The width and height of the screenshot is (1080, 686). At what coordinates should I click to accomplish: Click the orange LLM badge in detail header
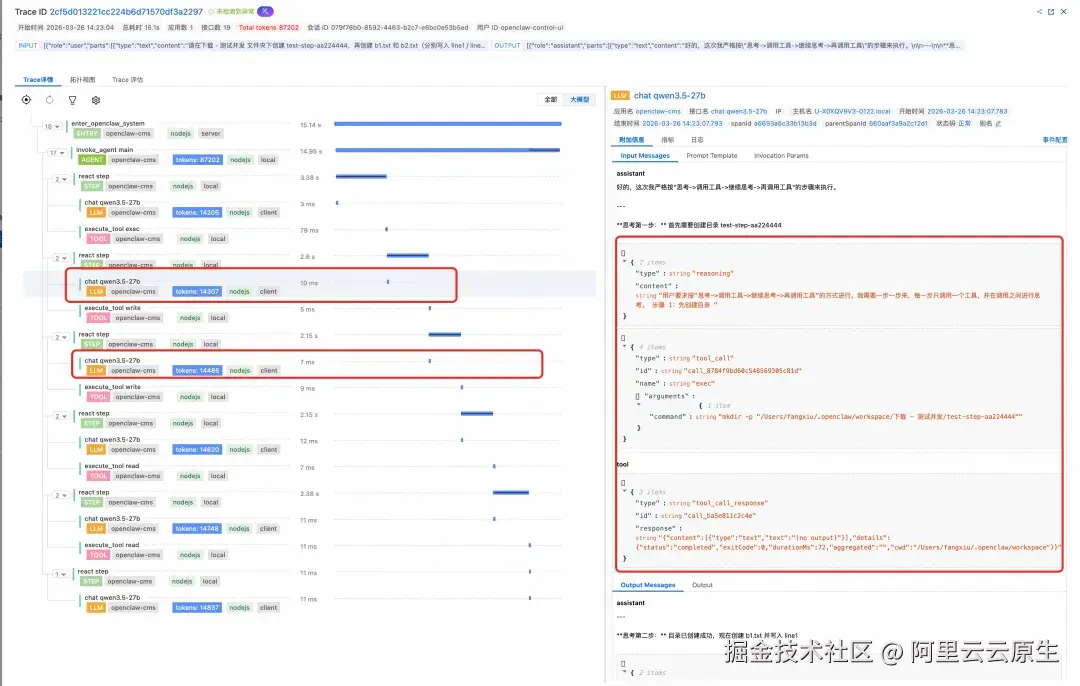620,96
